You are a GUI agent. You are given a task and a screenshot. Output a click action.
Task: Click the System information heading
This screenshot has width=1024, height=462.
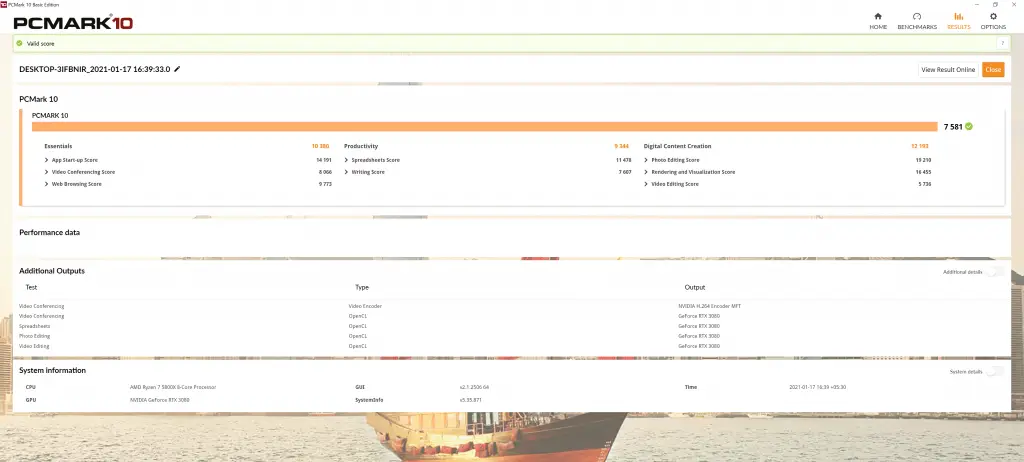pyautogui.click(x=52, y=371)
